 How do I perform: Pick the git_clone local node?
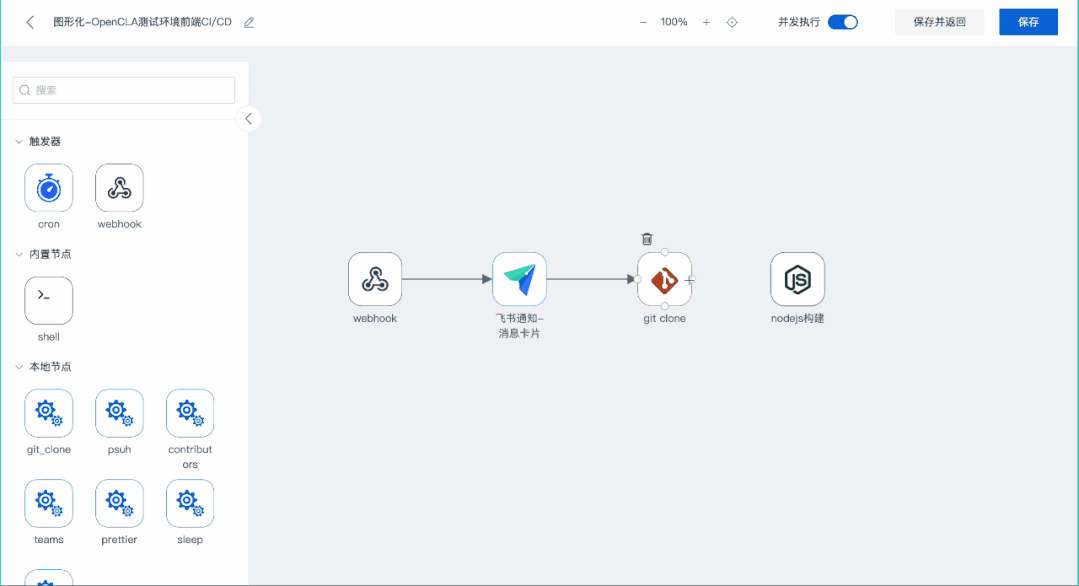(x=49, y=413)
